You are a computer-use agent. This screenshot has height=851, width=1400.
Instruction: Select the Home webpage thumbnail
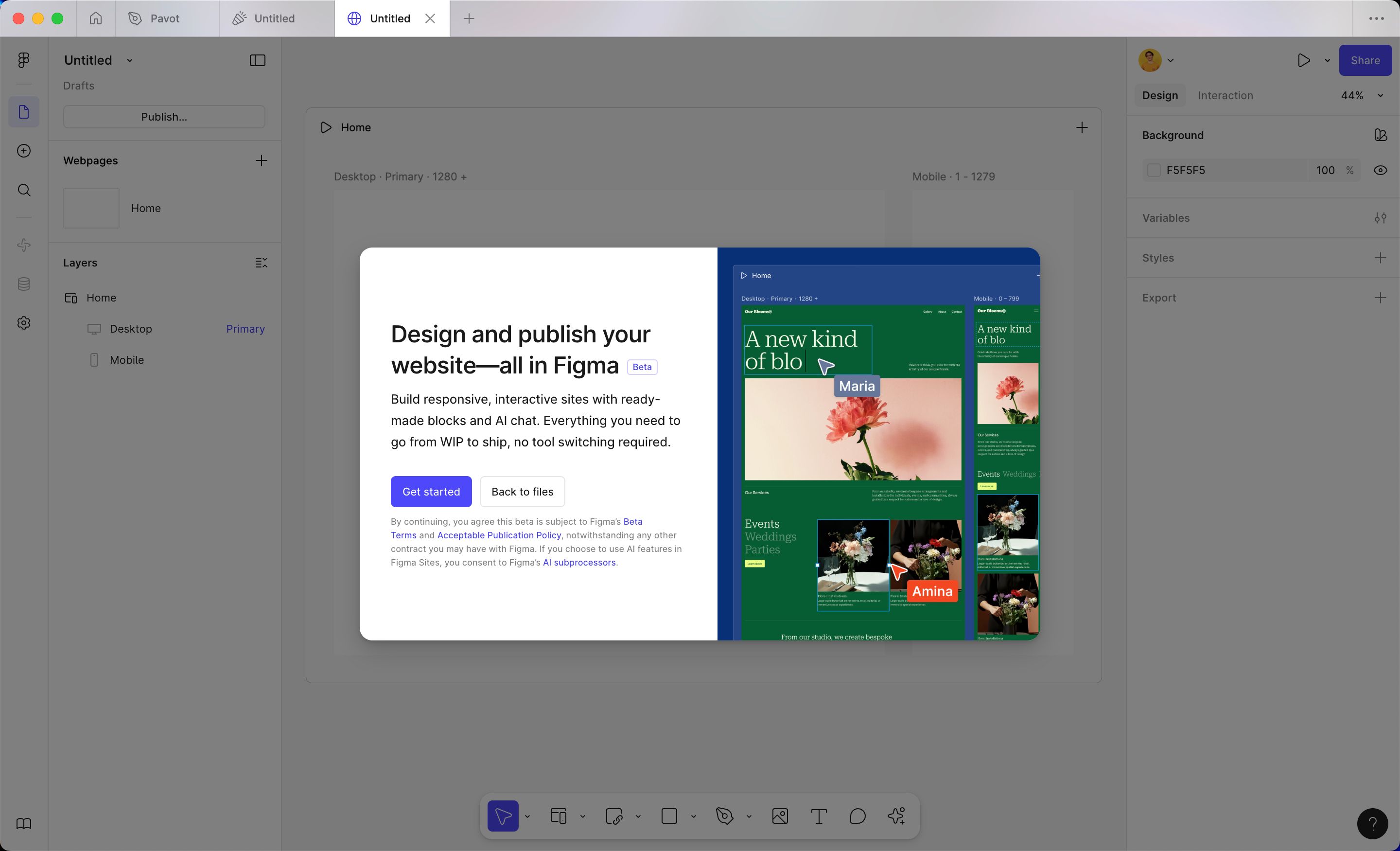(91, 208)
